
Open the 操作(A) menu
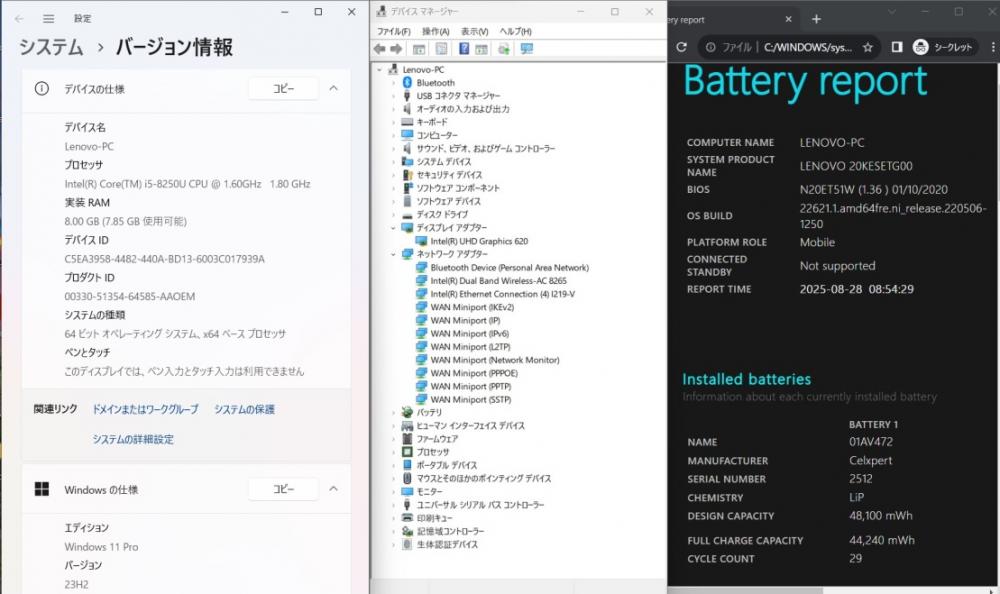(x=436, y=31)
